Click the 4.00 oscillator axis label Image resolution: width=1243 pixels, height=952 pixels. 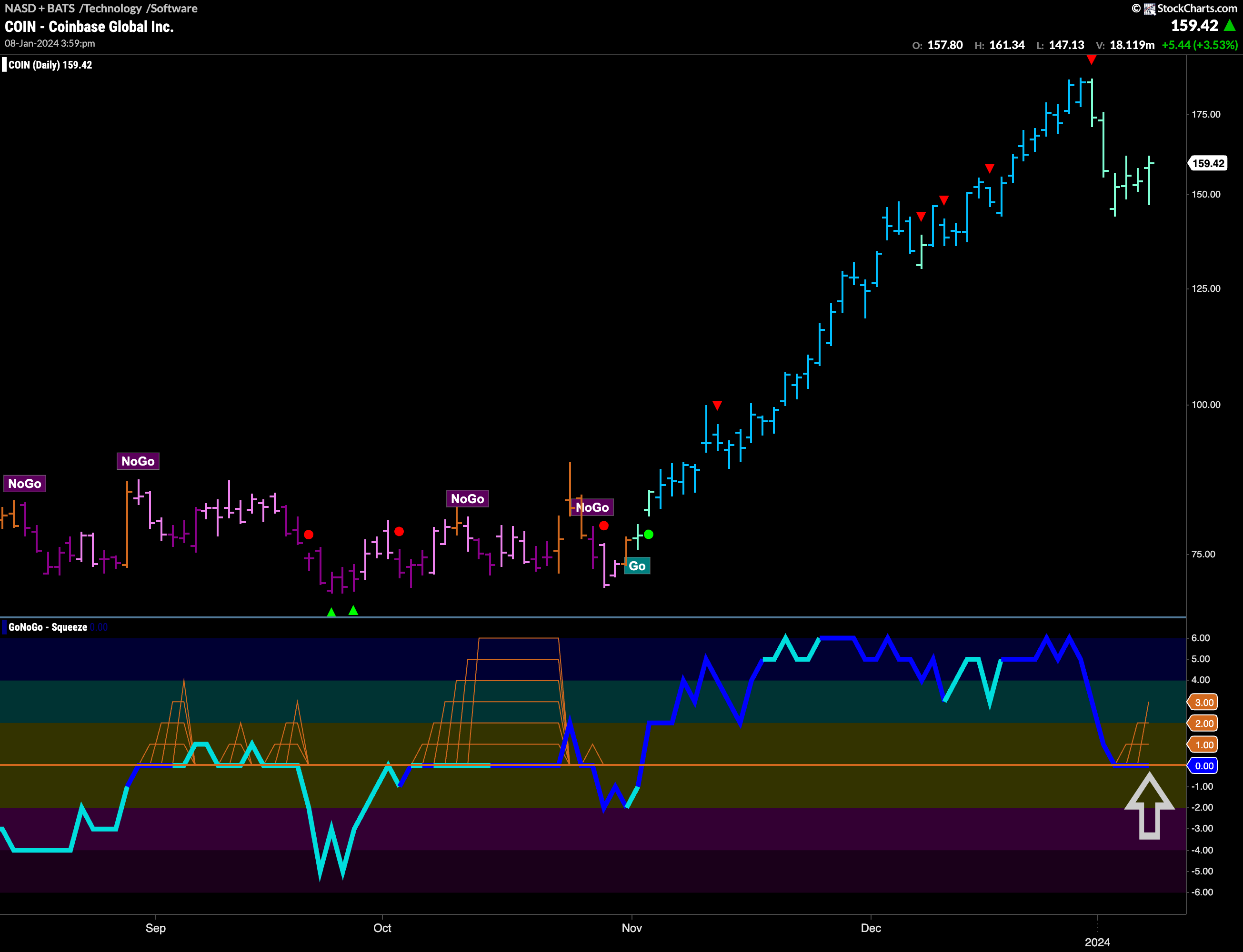(1200, 680)
